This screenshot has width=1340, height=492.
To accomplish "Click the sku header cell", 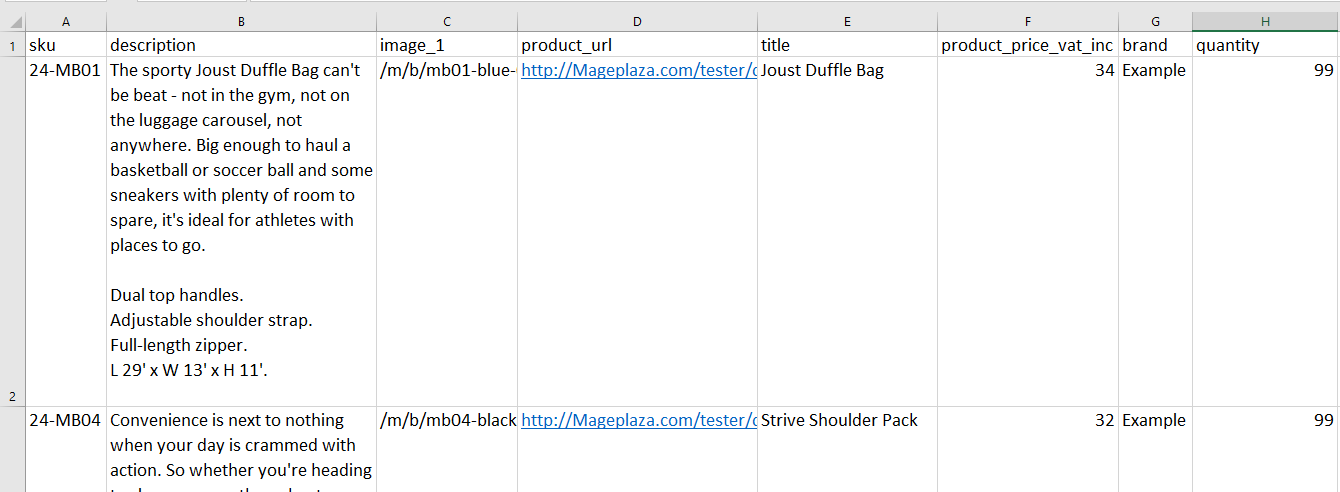I will pos(66,45).
